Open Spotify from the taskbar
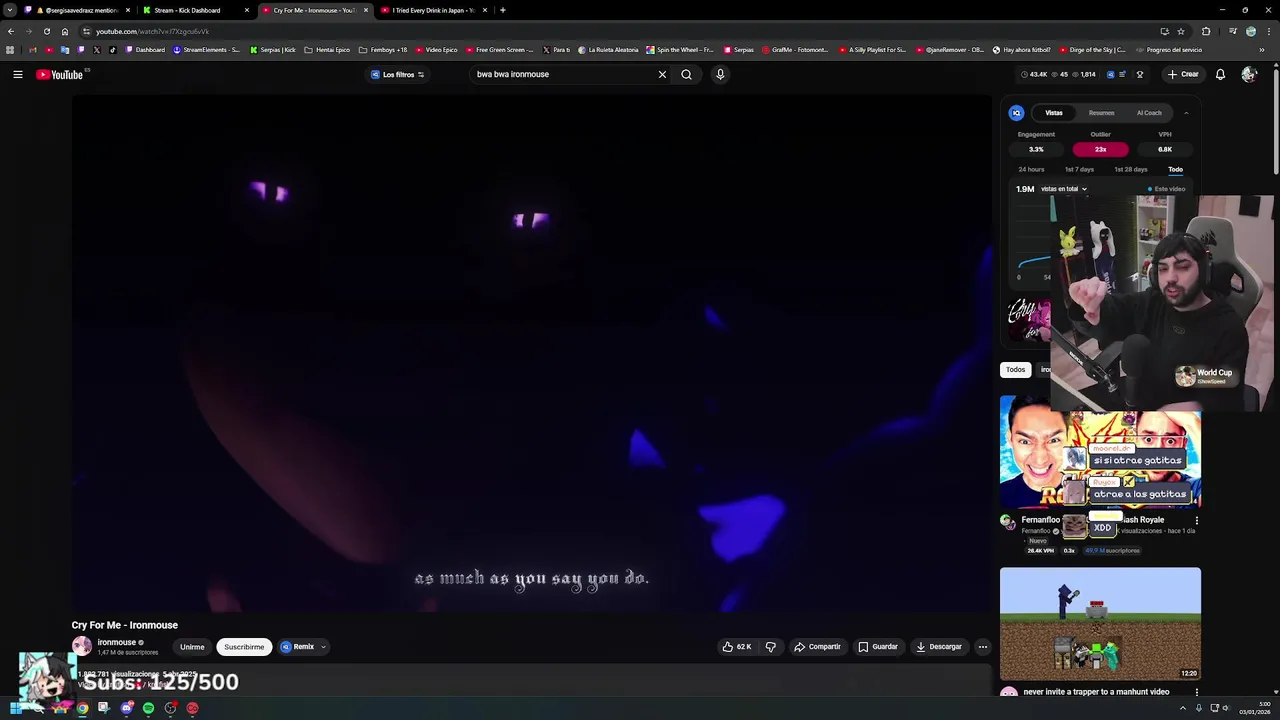Viewport: 1280px width, 720px height. coord(148,708)
